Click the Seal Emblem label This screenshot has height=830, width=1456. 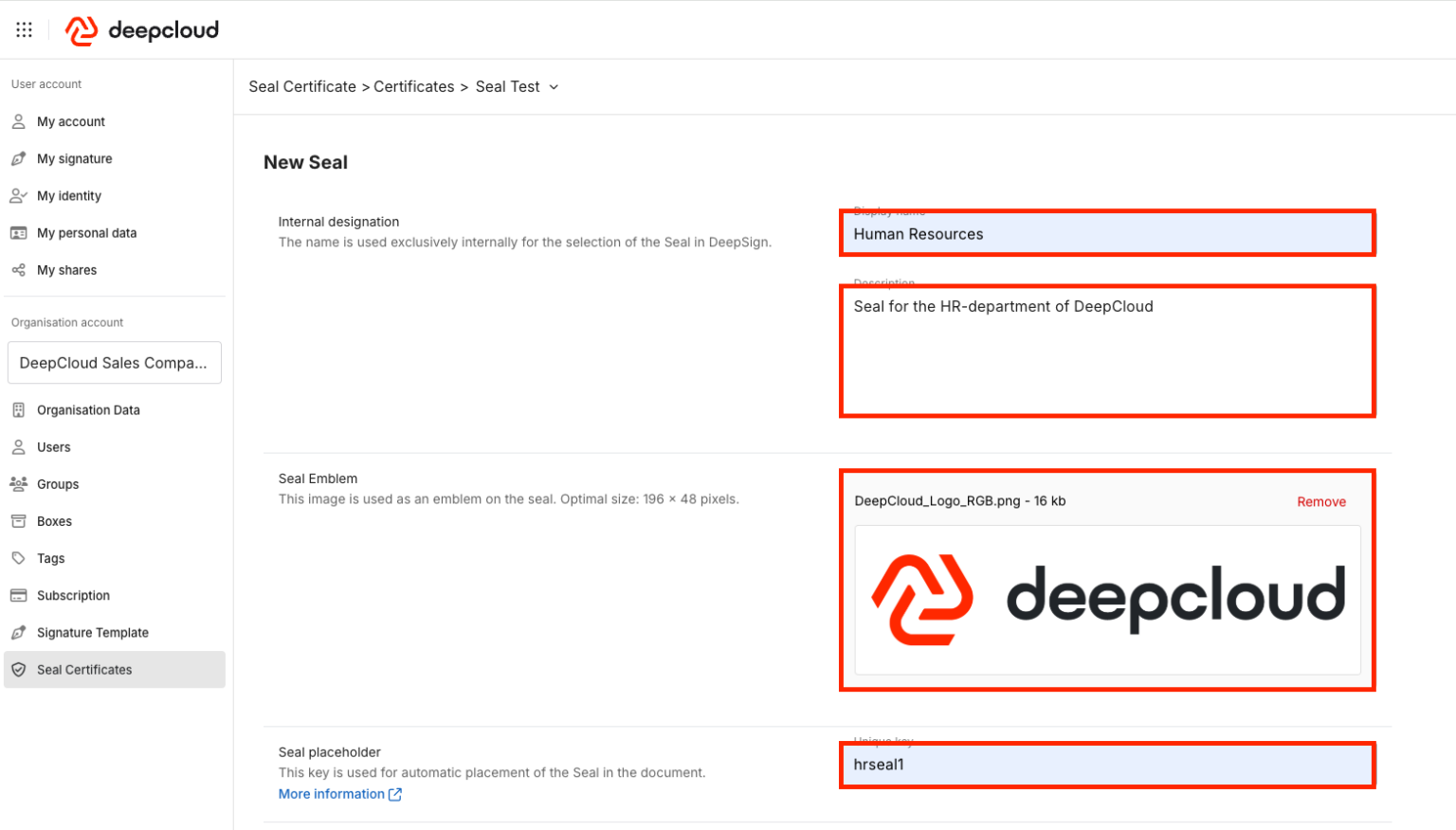coord(318,478)
